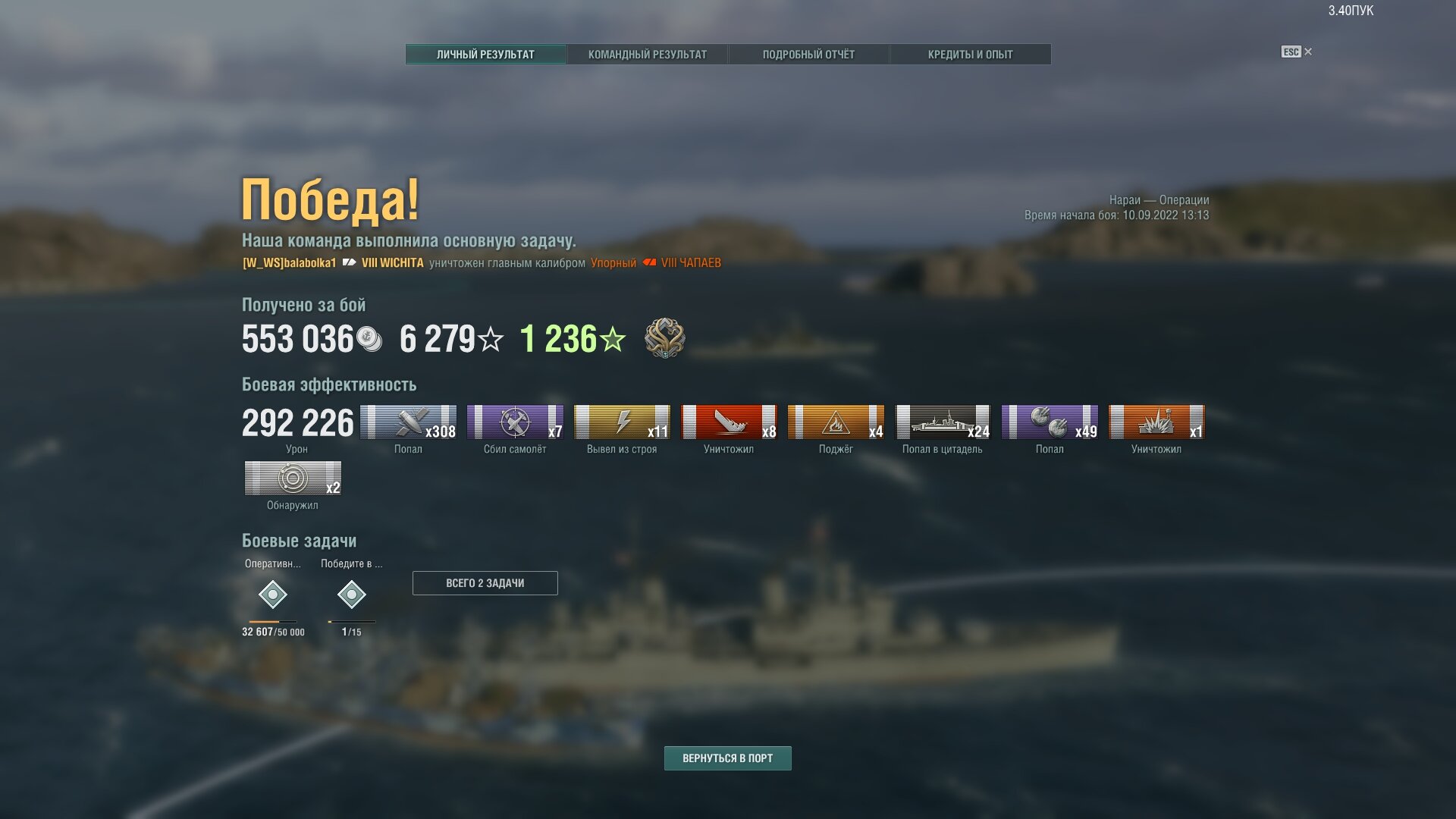Open the Командный результат tab
The image size is (1456, 819).
(x=648, y=55)
